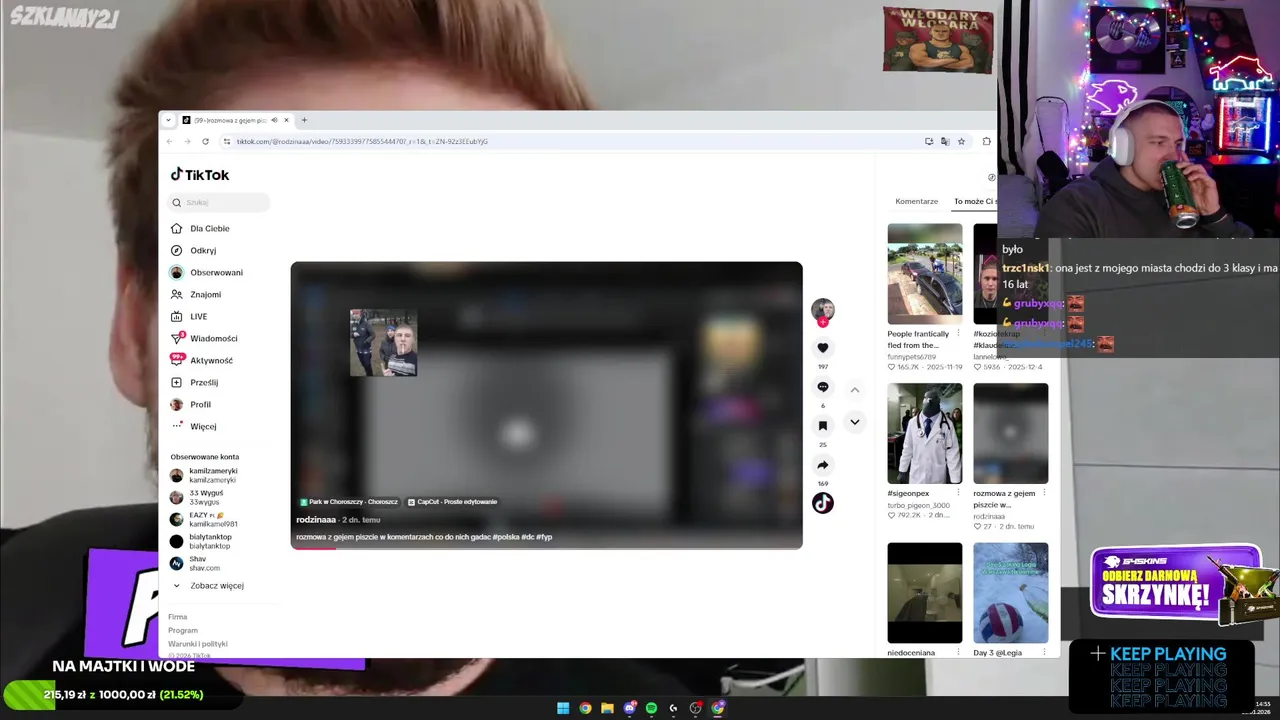Go back in Chrome navigation
This screenshot has width=1280, height=720.
168,141
